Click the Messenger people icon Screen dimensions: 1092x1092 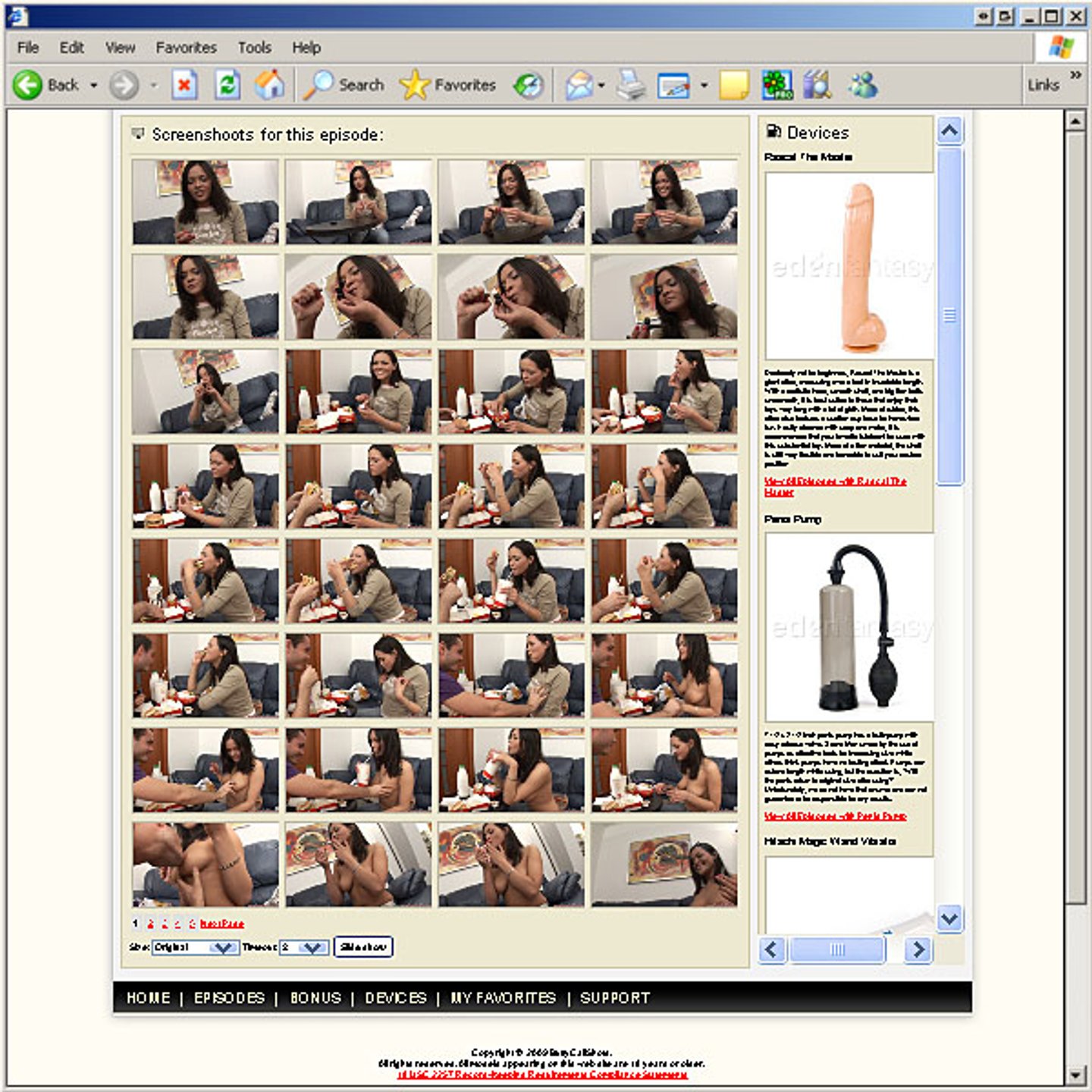coord(863,85)
